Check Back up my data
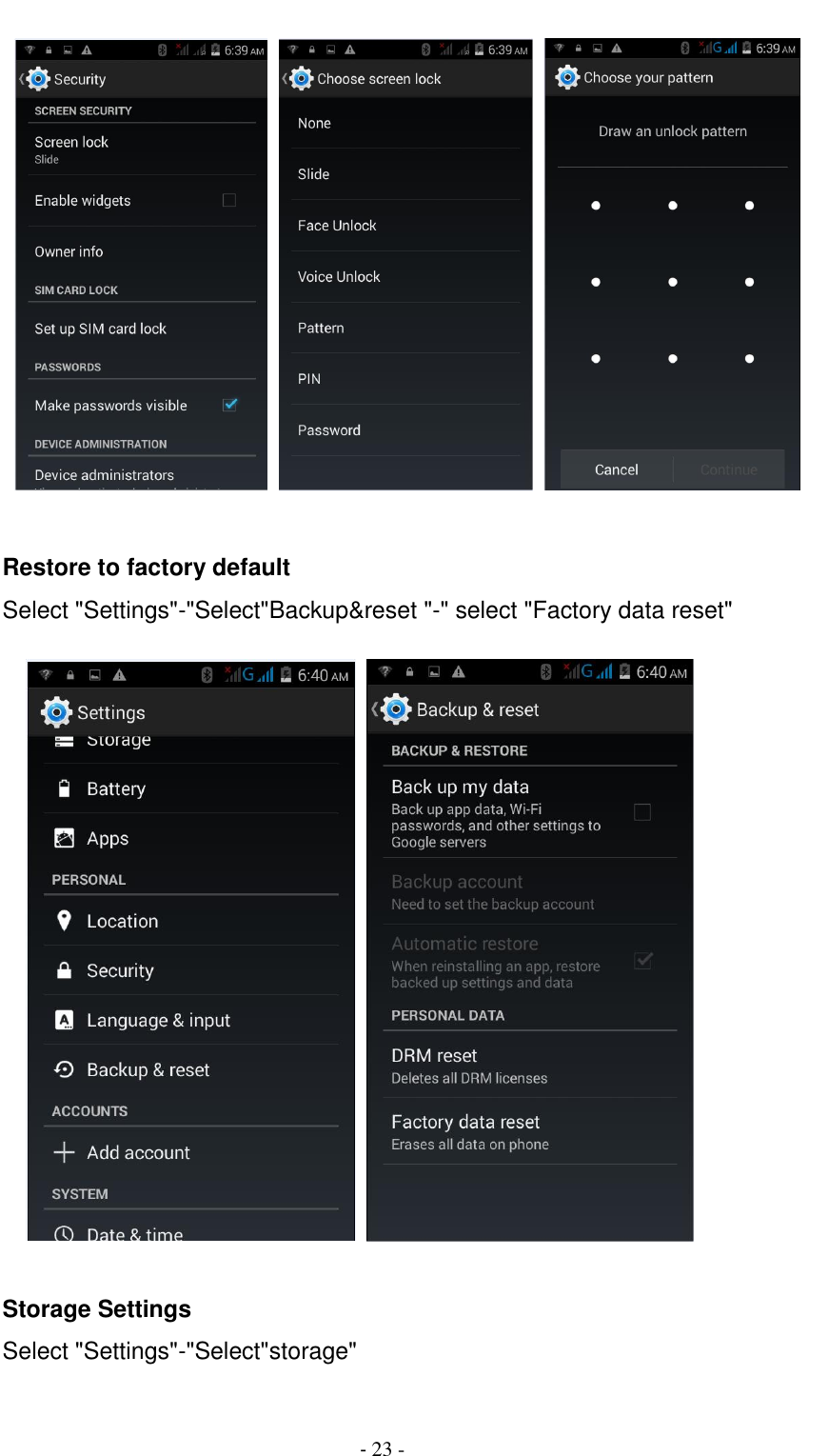Screen dimensions: 829x1456 pyautogui.click(x=642, y=812)
